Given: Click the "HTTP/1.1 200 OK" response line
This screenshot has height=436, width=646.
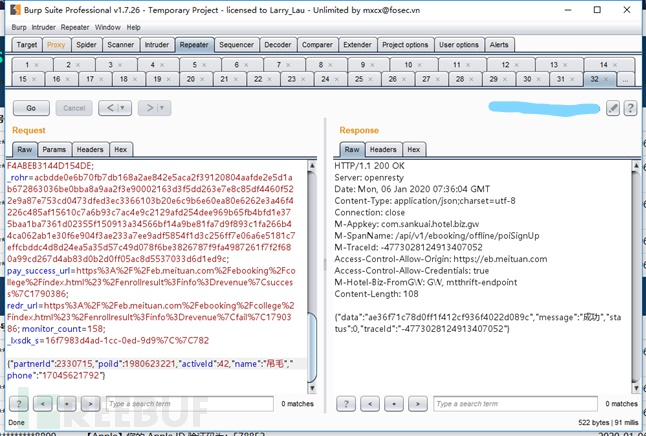Looking at the screenshot, I should point(369,166).
